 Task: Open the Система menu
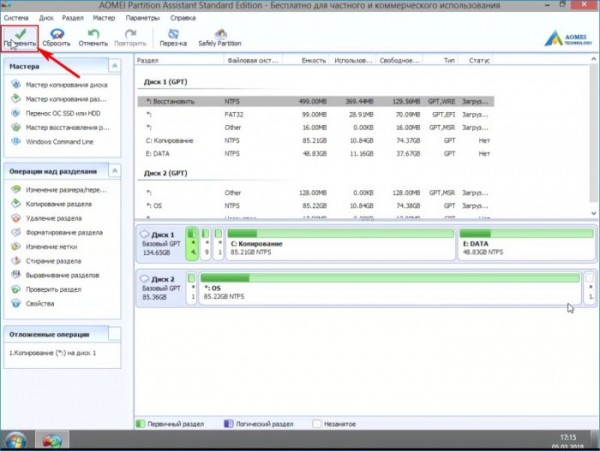(x=16, y=18)
